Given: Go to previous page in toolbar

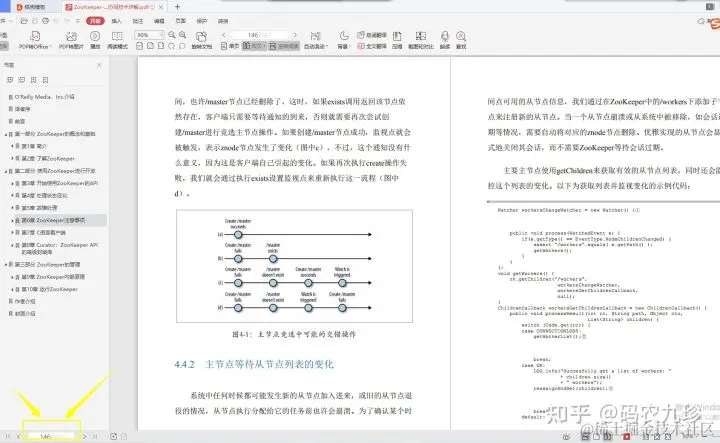Looking at the screenshot, I should point(224,35).
